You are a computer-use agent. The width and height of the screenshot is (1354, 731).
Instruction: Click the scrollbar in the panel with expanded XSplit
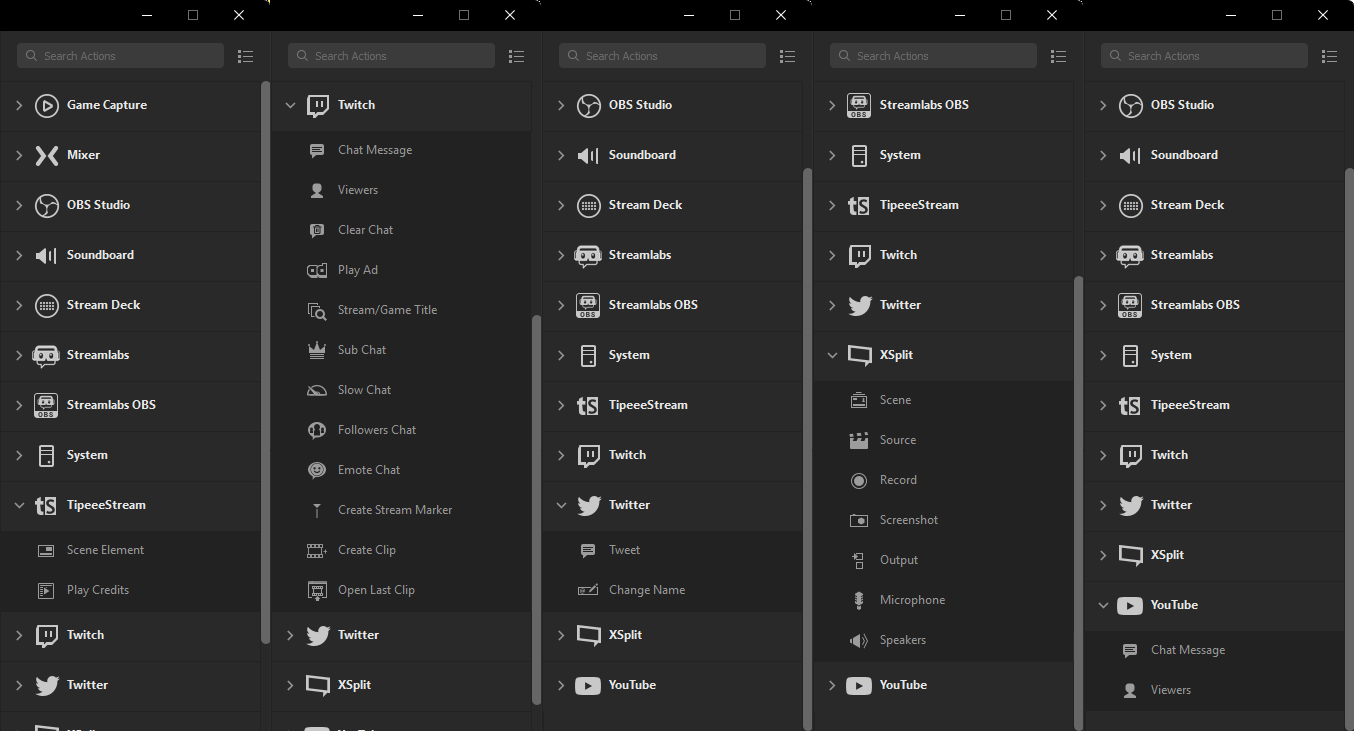(x=1078, y=502)
